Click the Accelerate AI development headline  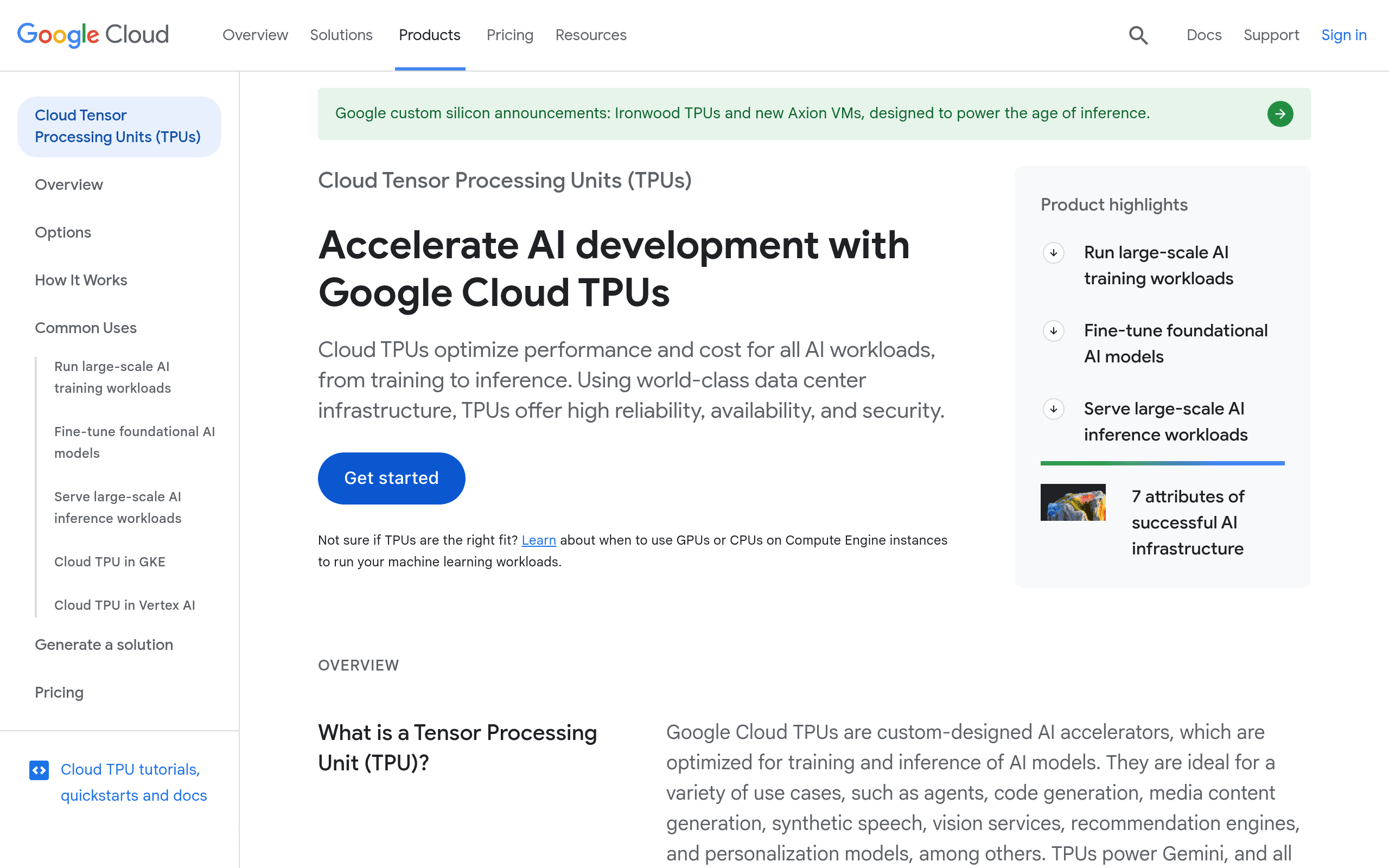[x=614, y=269]
